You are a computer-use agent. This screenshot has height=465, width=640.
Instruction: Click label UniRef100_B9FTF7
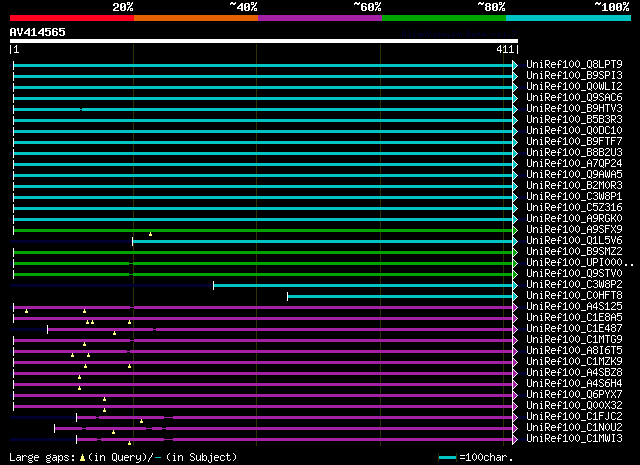(574, 142)
